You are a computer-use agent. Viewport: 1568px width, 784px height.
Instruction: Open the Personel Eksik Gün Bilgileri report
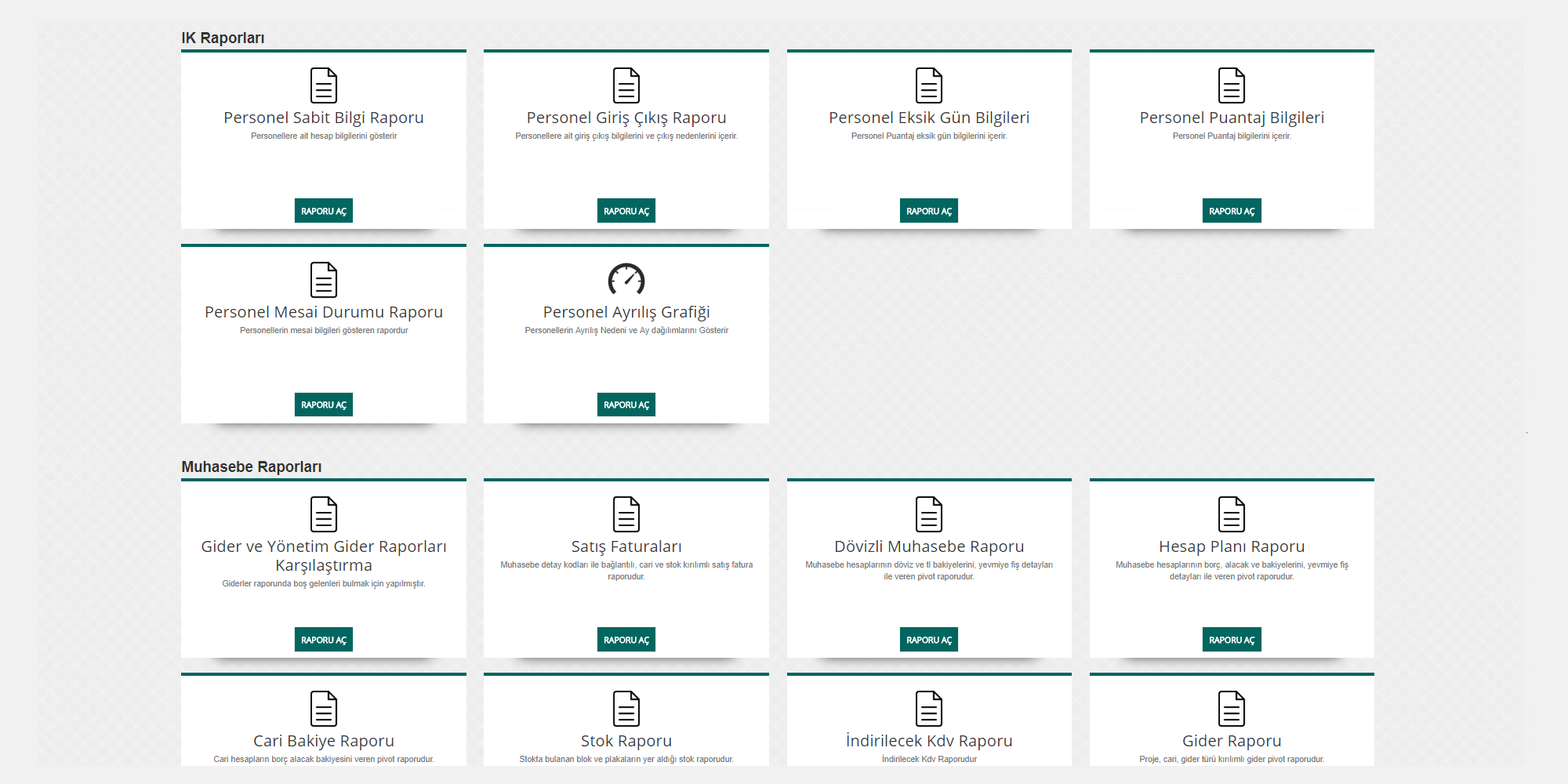928,211
